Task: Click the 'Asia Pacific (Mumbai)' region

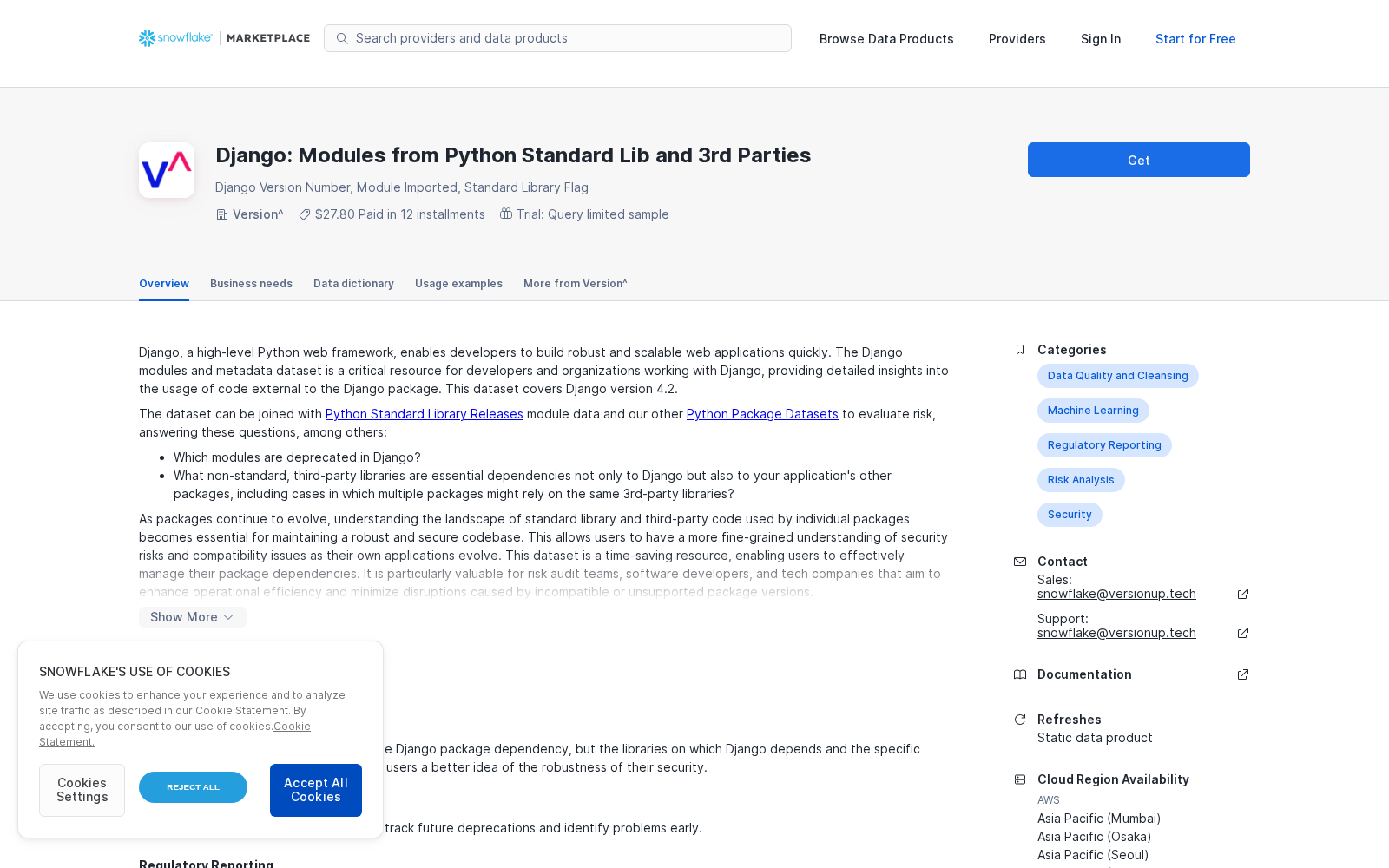Action: coord(1099,819)
